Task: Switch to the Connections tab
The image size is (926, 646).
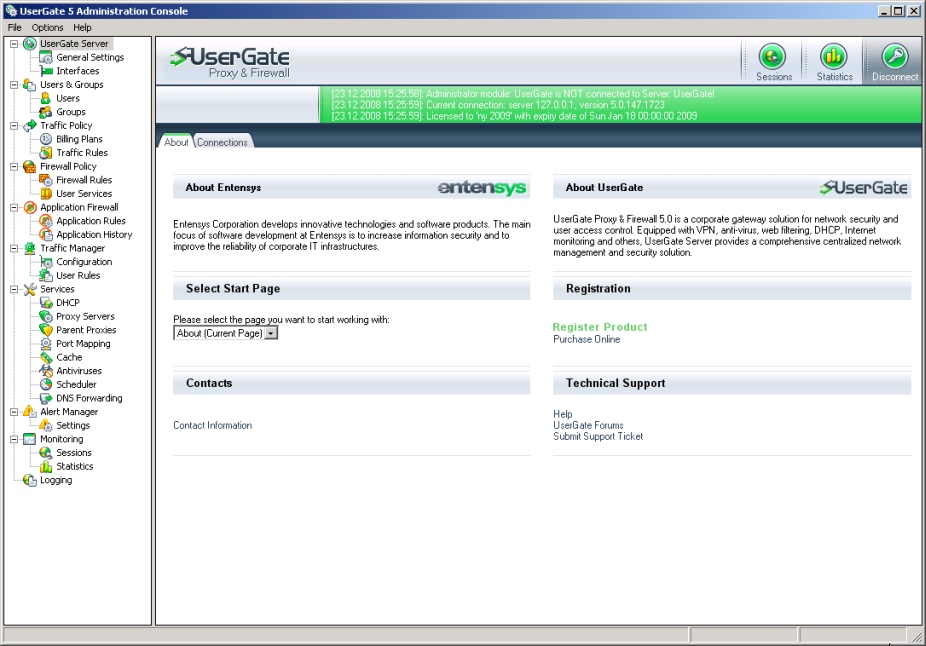Action: click(222, 142)
